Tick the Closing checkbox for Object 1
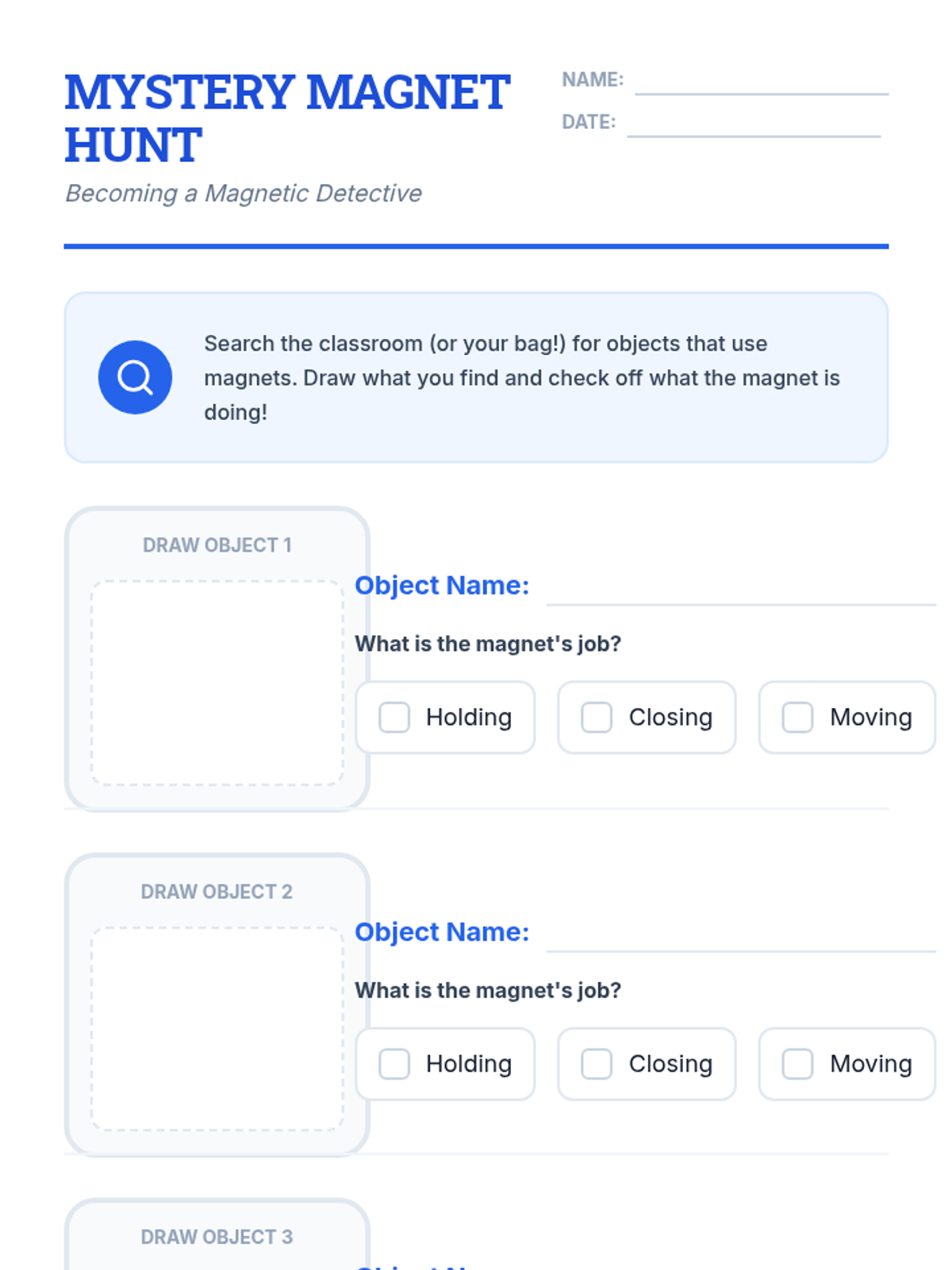The height and width of the screenshot is (1270, 952). click(597, 718)
